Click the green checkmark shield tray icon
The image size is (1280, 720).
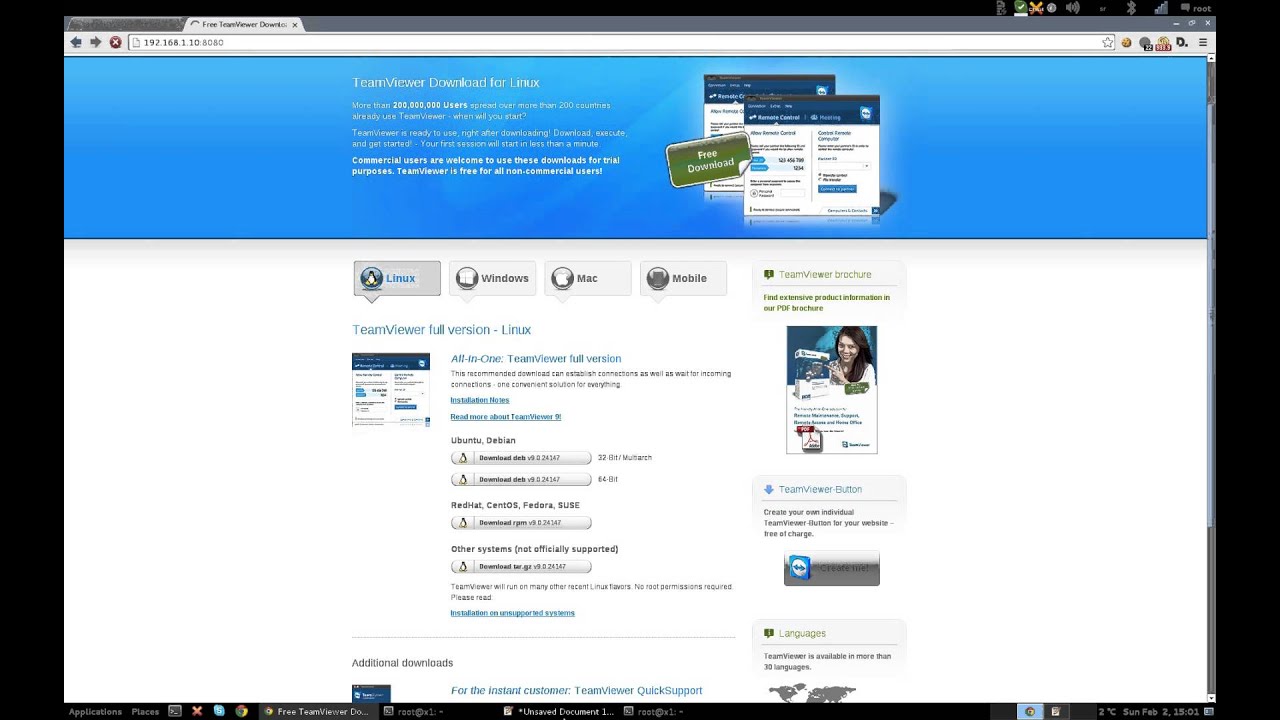[1020, 8]
